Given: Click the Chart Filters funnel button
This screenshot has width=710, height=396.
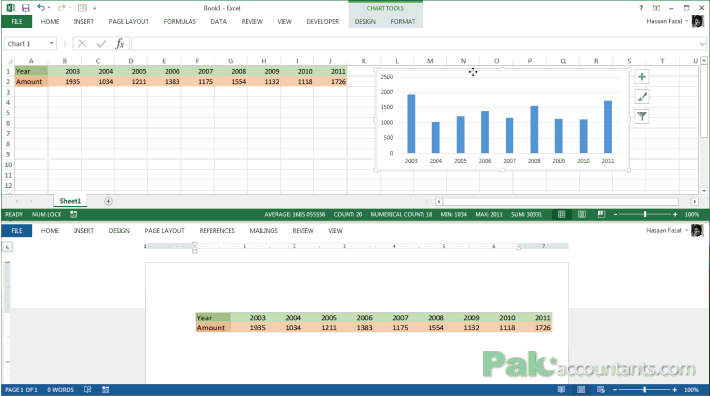Looking at the screenshot, I should pyautogui.click(x=642, y=116).
